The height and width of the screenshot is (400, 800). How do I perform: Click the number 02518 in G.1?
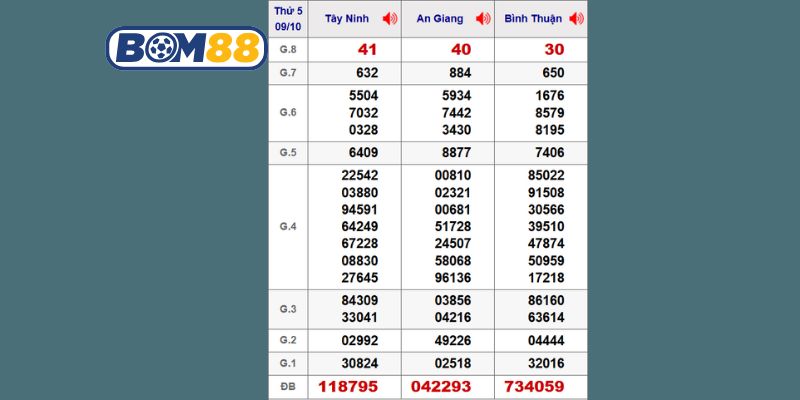tap(453, 363)
